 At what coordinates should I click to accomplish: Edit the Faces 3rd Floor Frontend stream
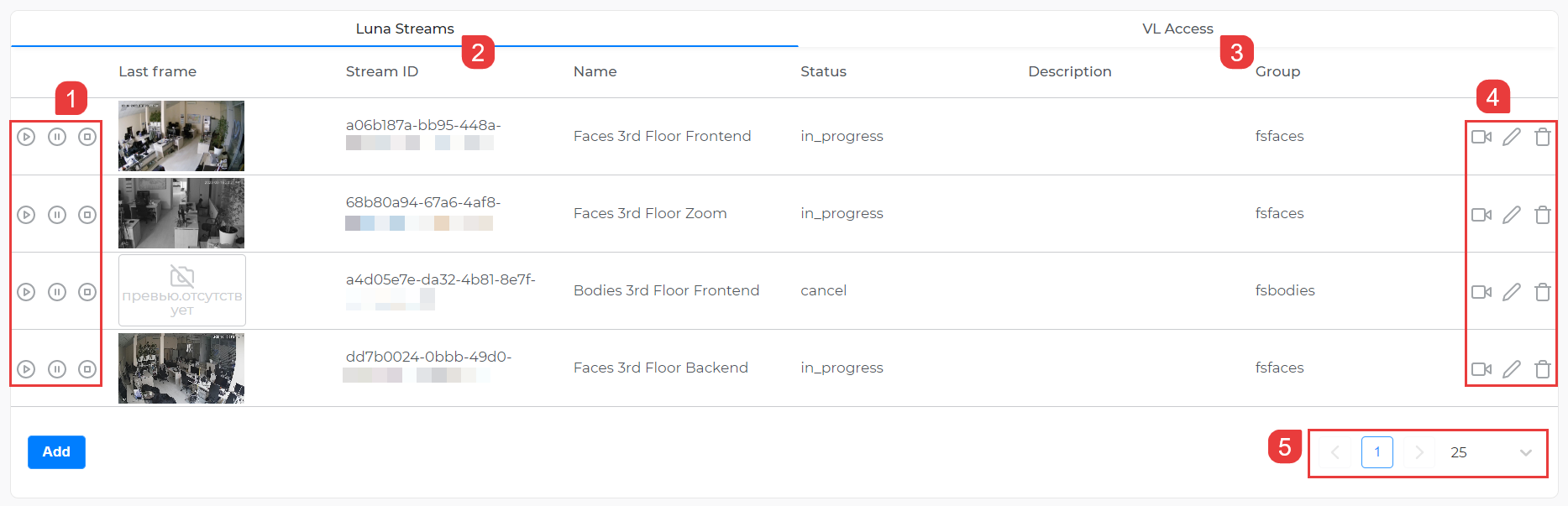click(1512, 137)
